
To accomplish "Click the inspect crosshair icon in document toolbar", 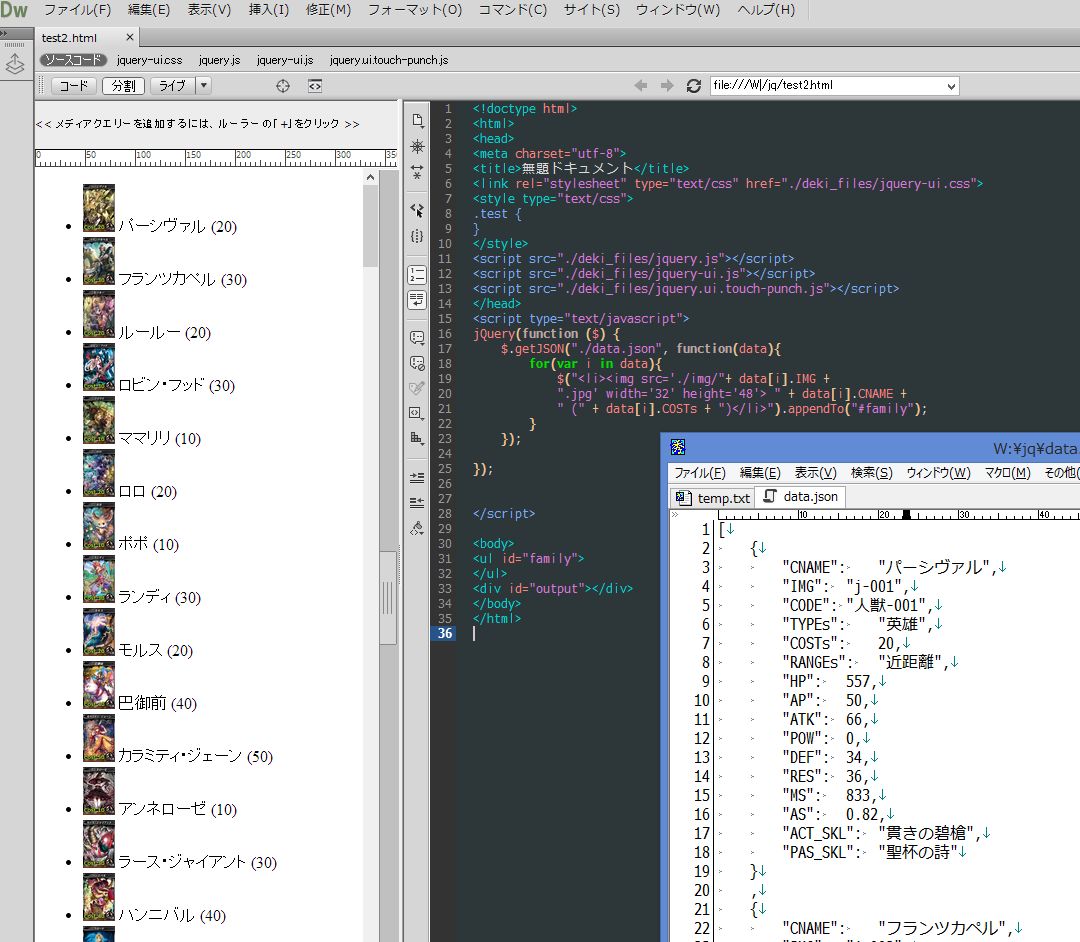I will [283, 86].
